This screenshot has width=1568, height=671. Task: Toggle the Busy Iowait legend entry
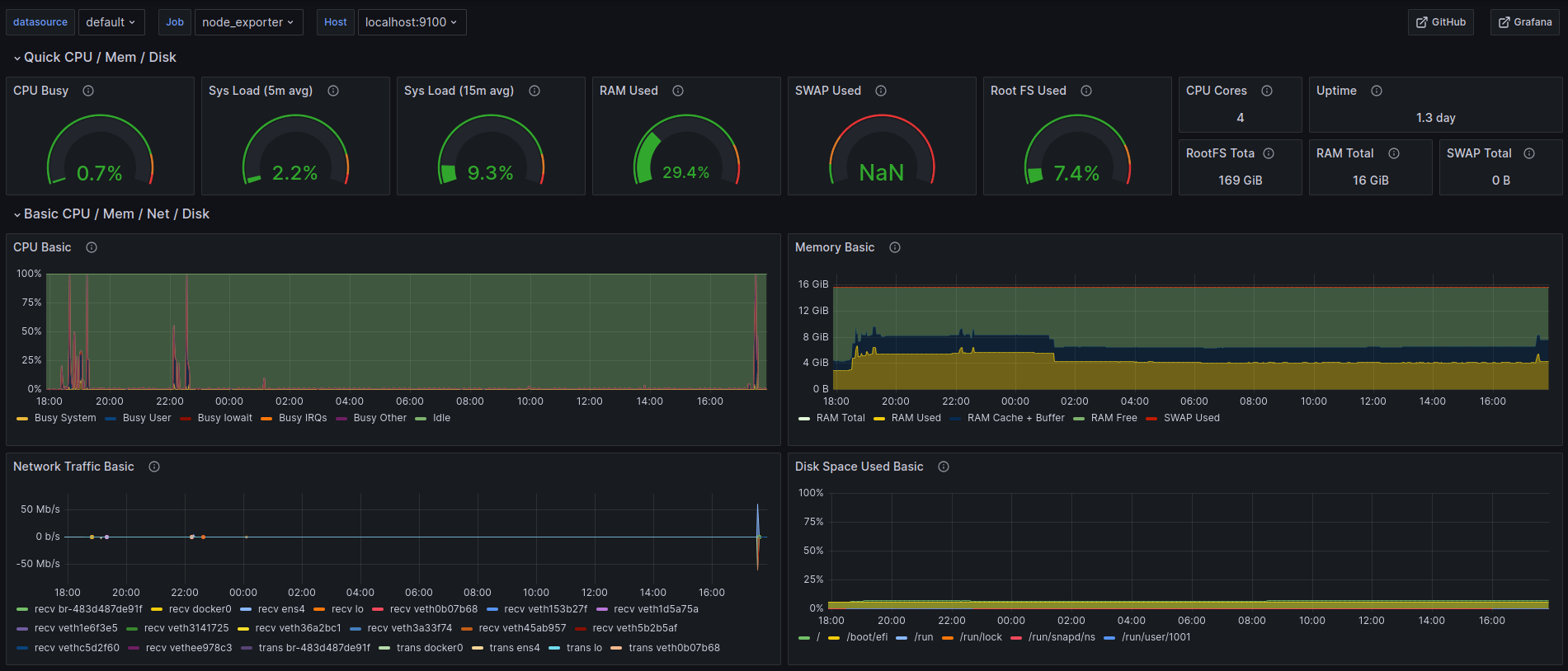pos(225,418)
